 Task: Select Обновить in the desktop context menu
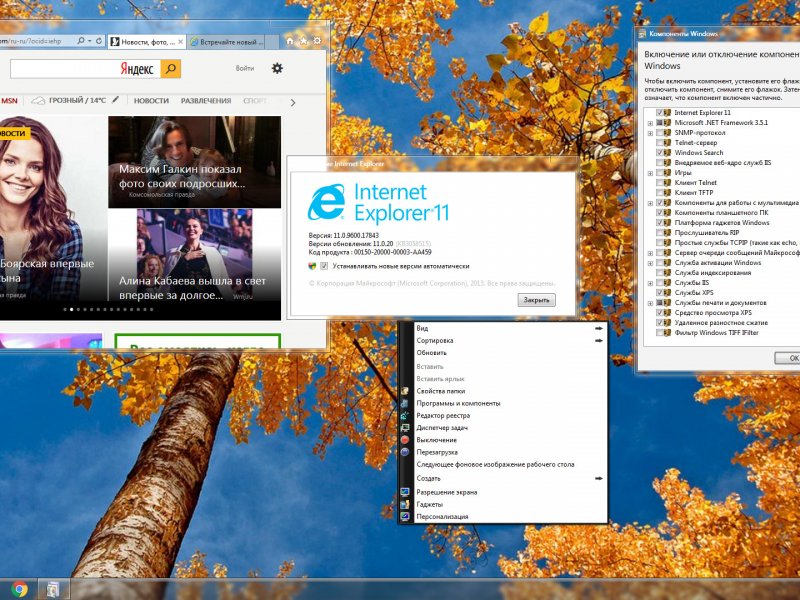(x=509, y=353)
